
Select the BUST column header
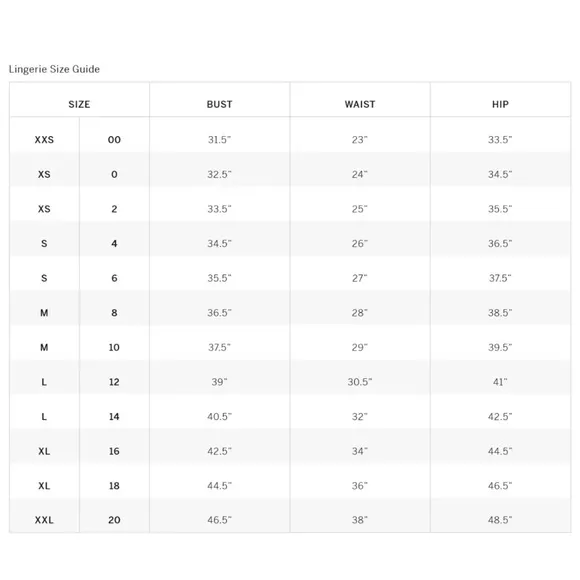219,104
